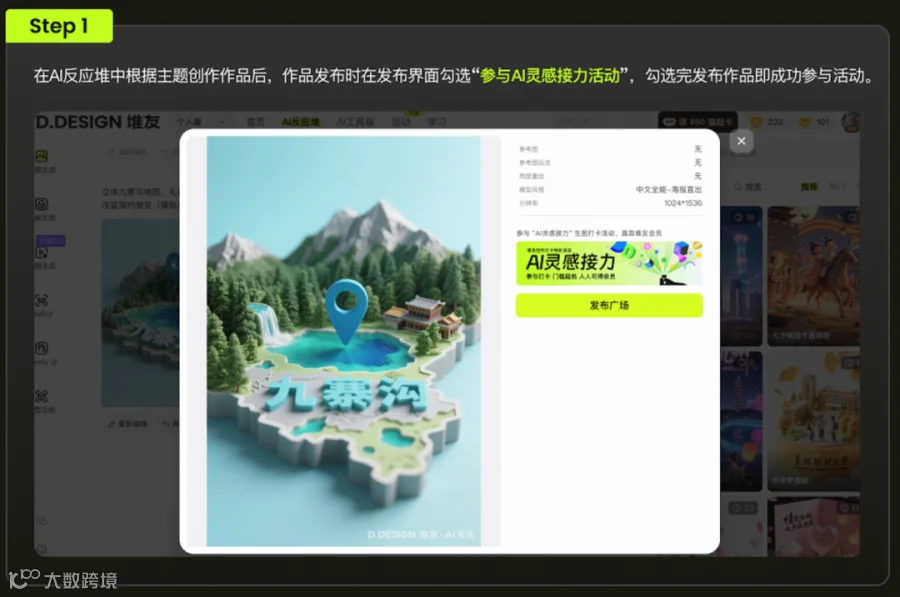Open the AI工具箱 nav tab
This screenshot has width=900, height=597.
coord(355,122)
